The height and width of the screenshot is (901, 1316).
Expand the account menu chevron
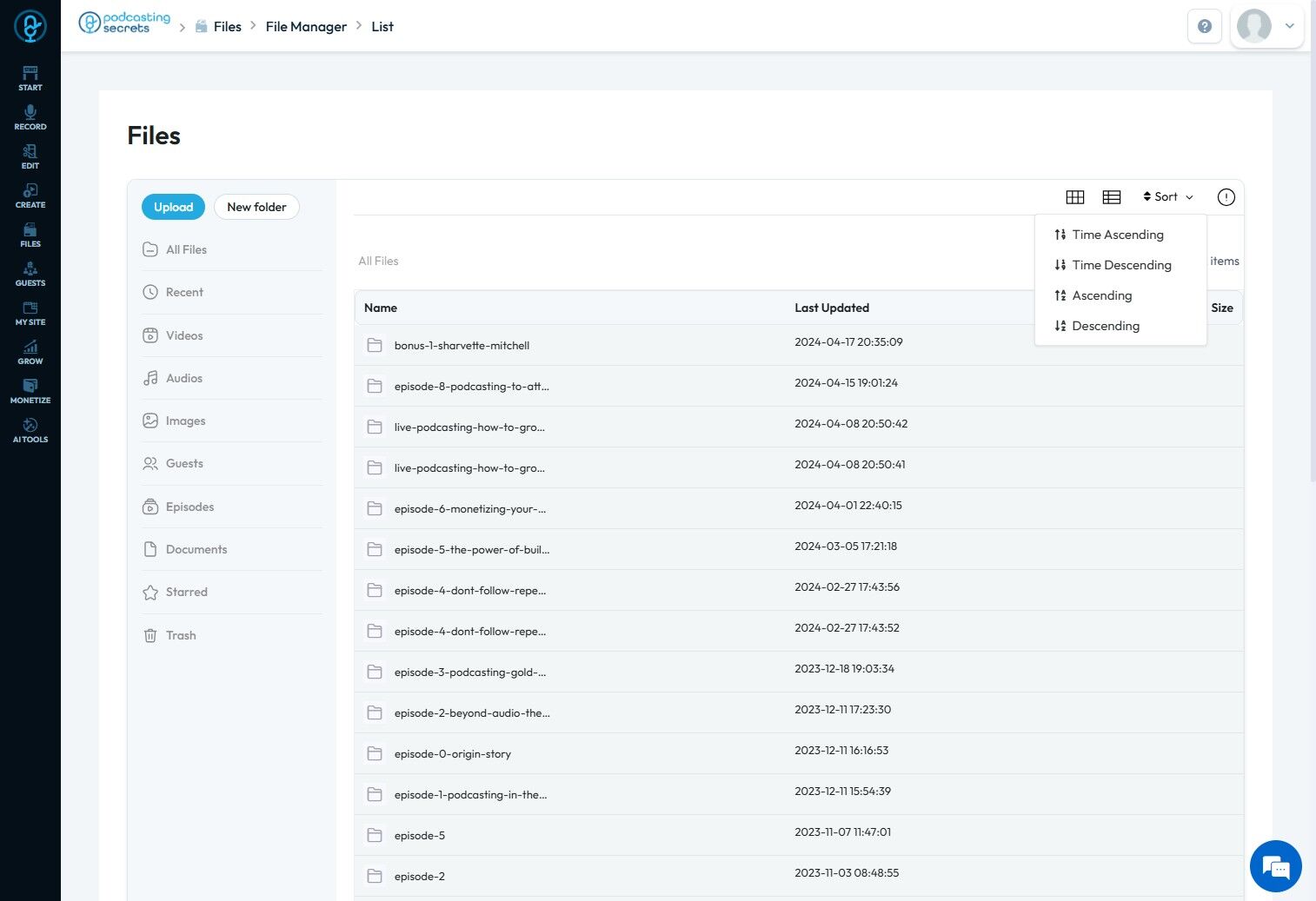pyautogui.click(x=1290, y=26)
